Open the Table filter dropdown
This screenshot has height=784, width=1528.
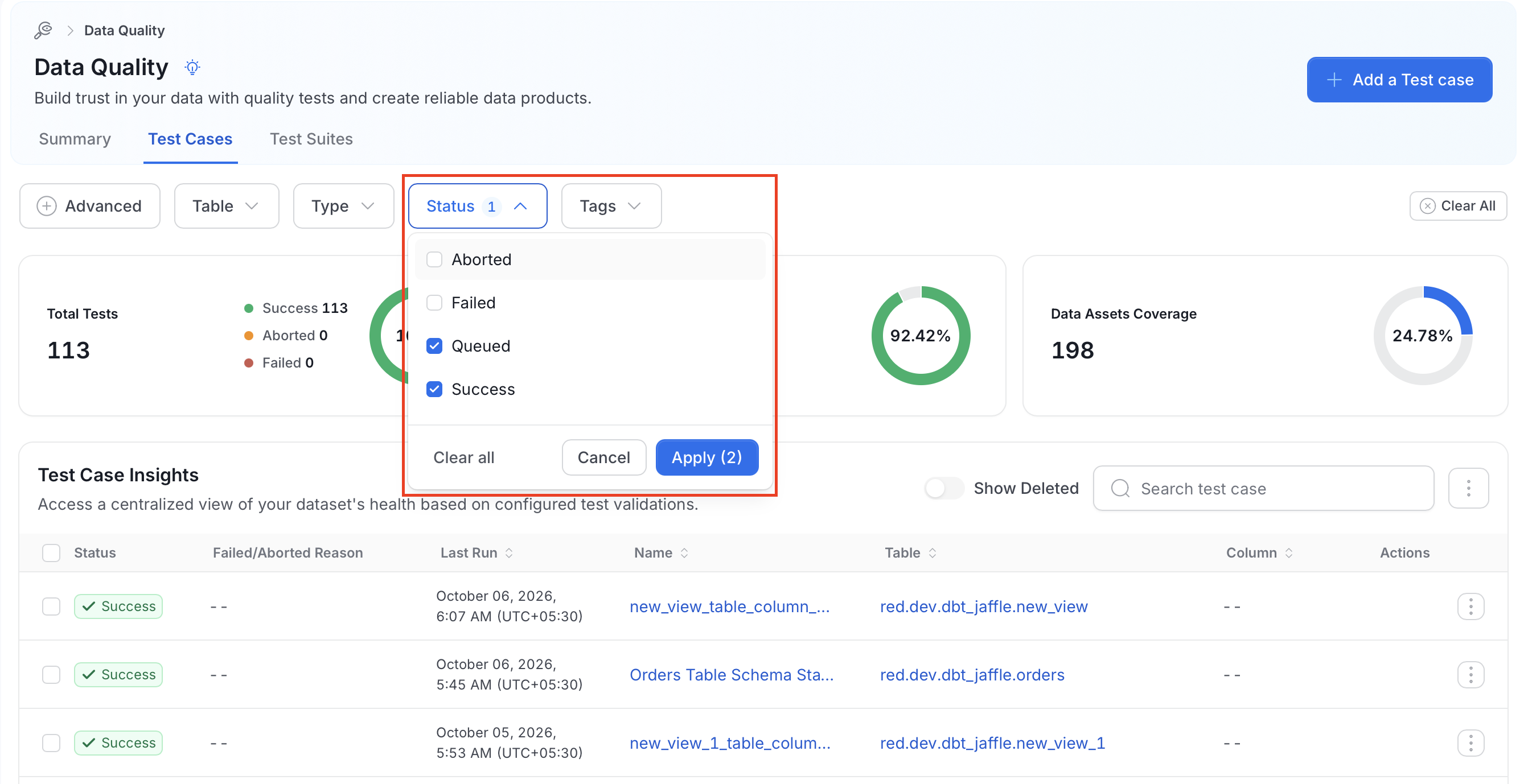227,206
